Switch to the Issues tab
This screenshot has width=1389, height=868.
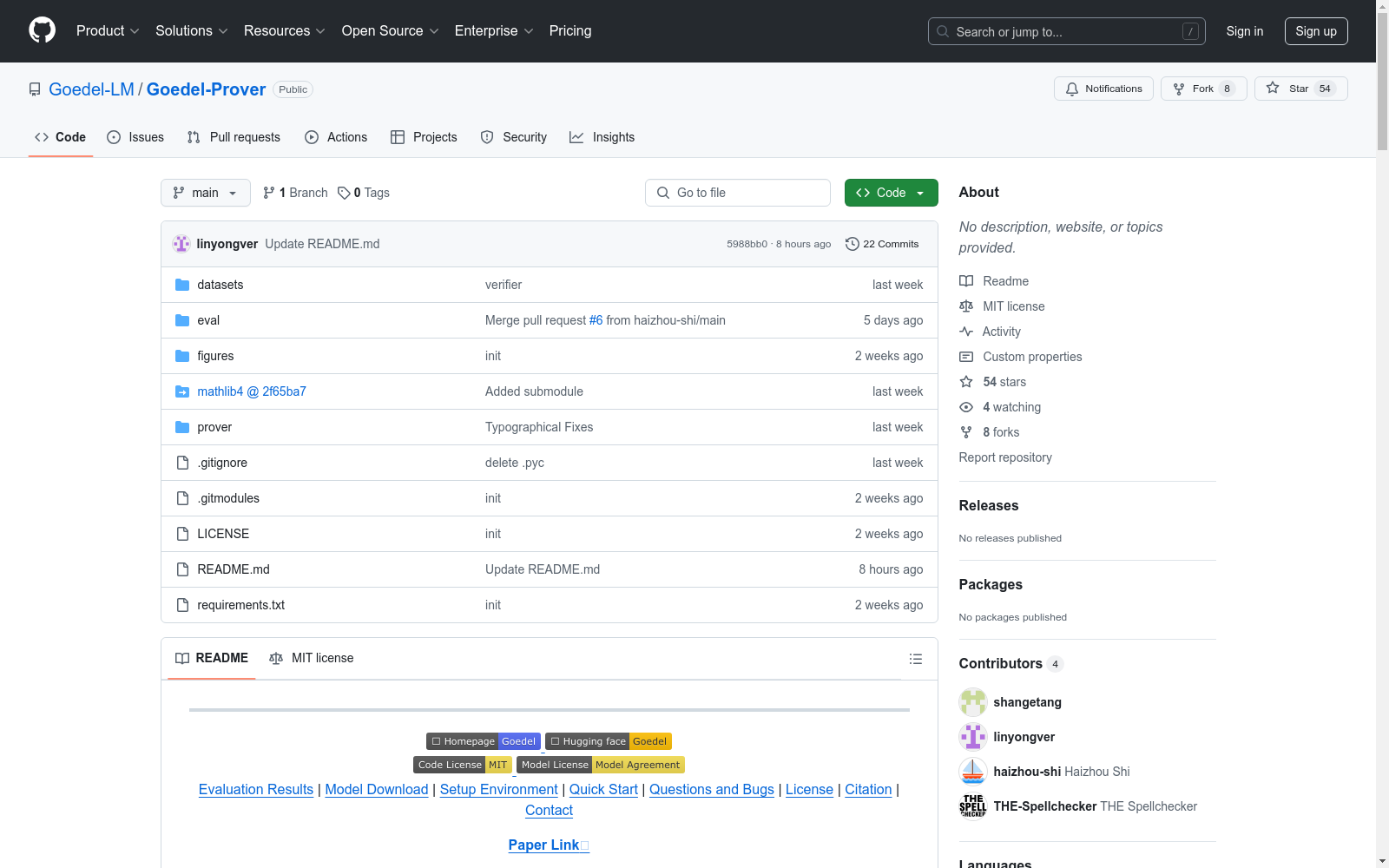click(135, 137)
